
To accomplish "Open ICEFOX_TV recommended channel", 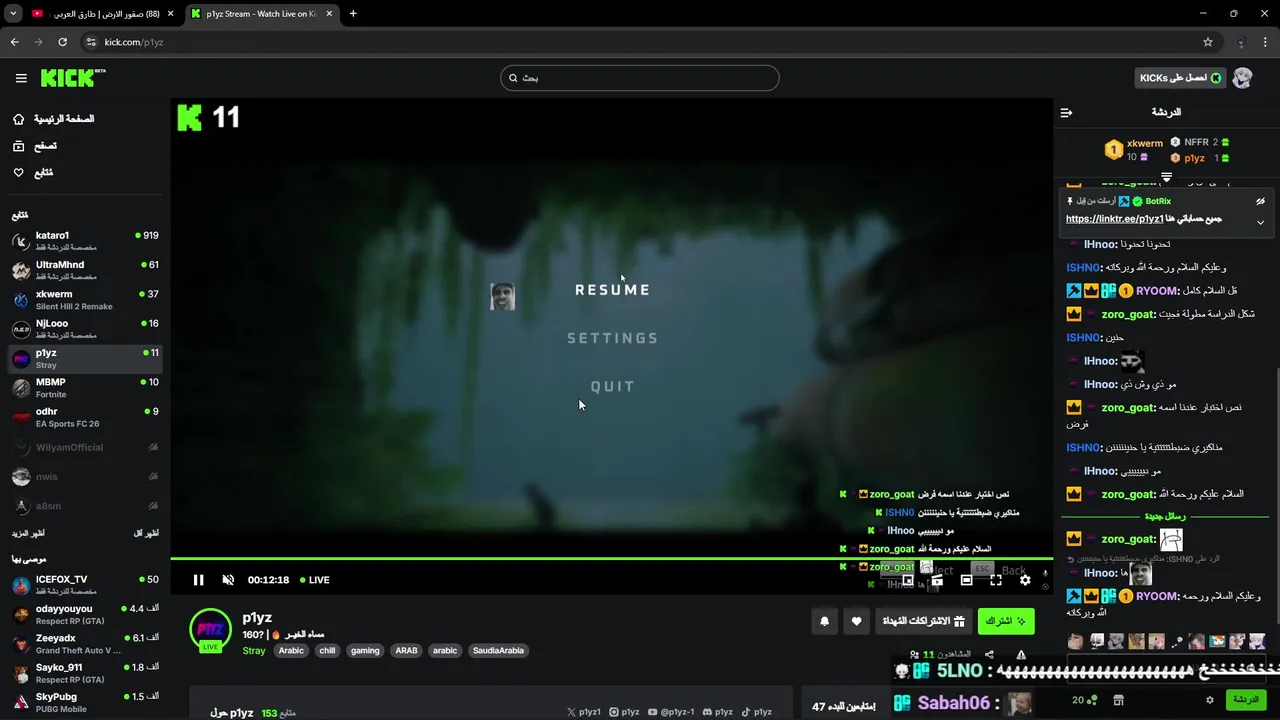I will [x=85, y=585].
